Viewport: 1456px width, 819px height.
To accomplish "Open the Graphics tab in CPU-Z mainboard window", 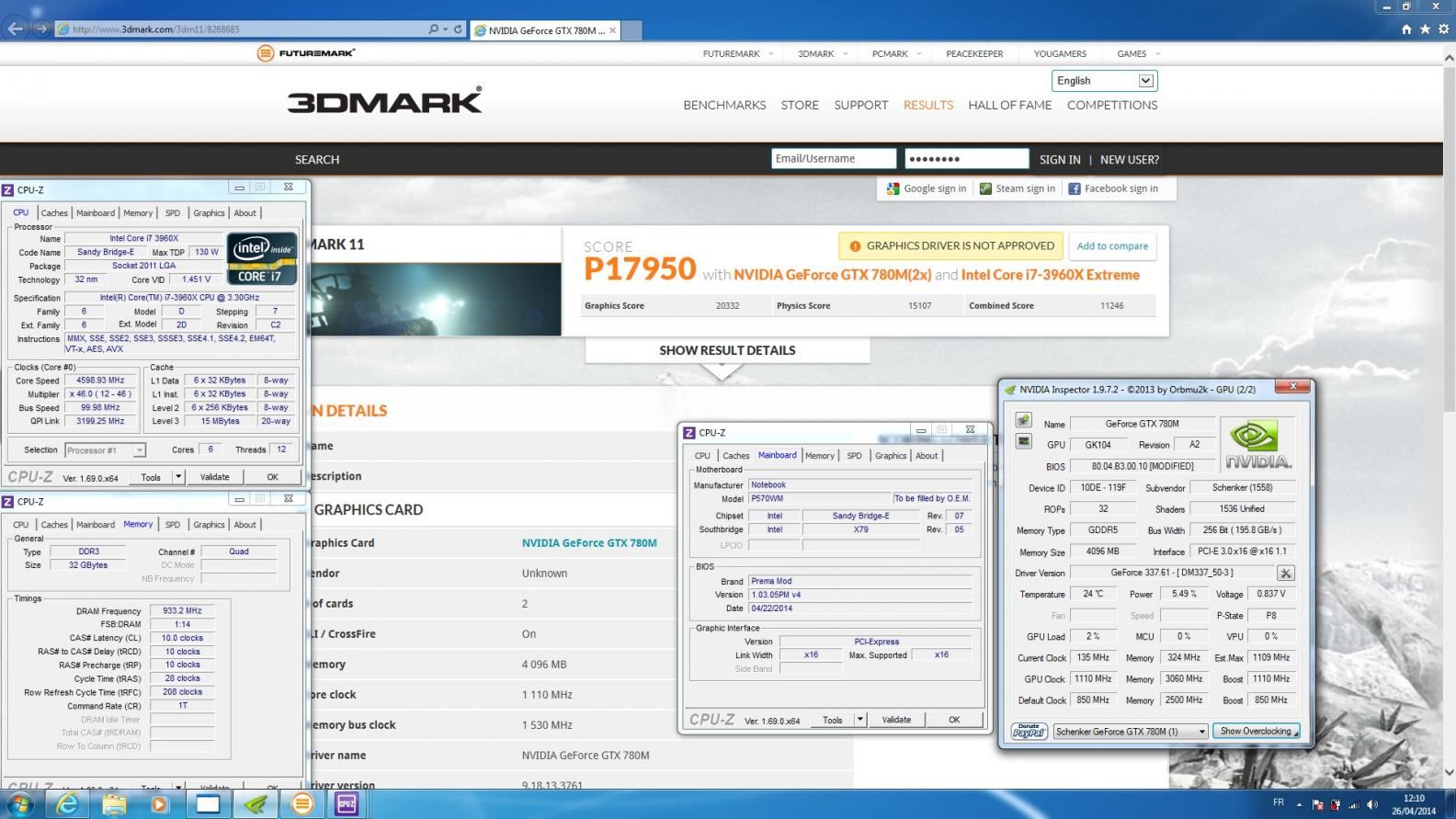I will pos(891,456).
